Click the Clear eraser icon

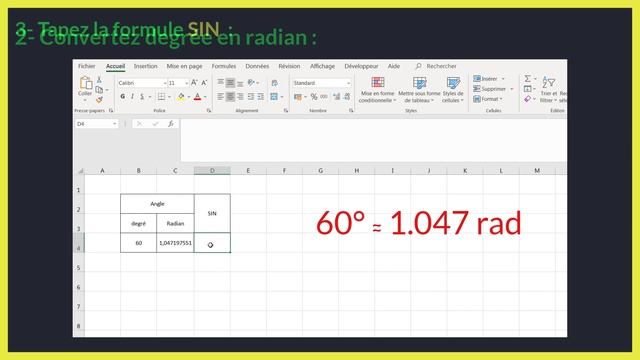527,99
